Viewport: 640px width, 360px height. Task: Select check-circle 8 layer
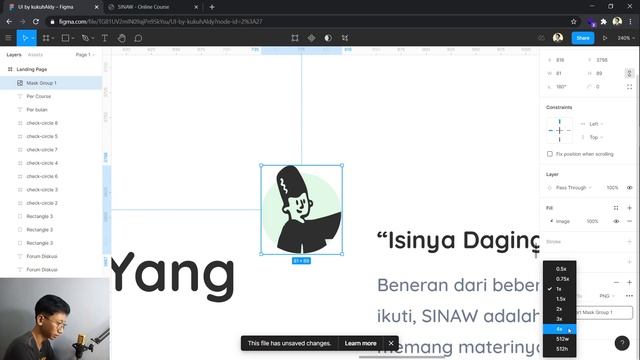pos(51,123)
